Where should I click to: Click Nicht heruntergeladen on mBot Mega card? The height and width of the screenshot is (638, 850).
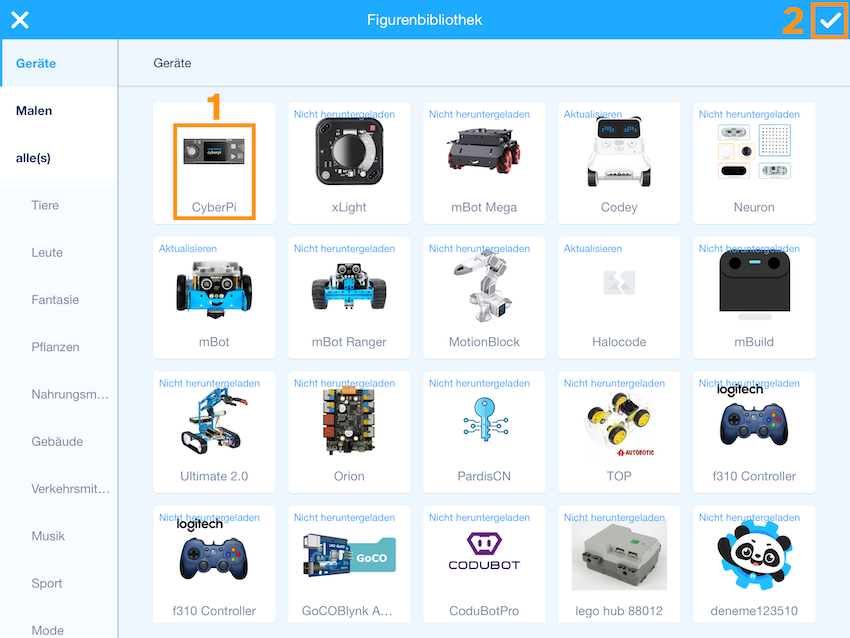[x=479, y=114]
